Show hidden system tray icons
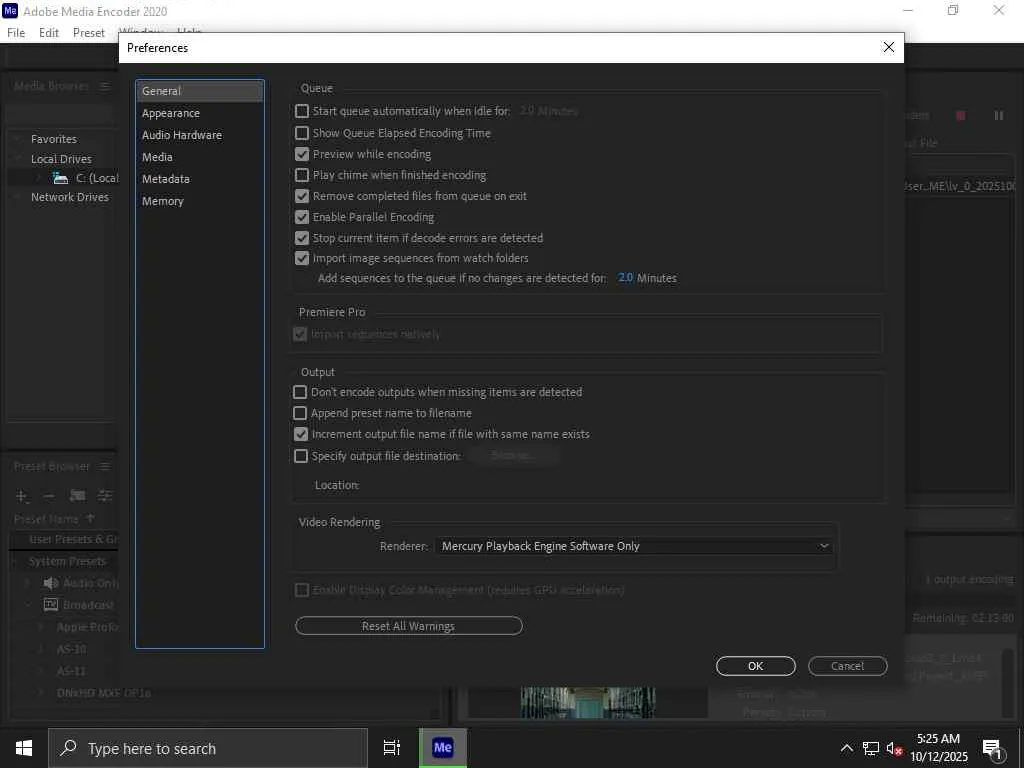 tap(846, 748)
